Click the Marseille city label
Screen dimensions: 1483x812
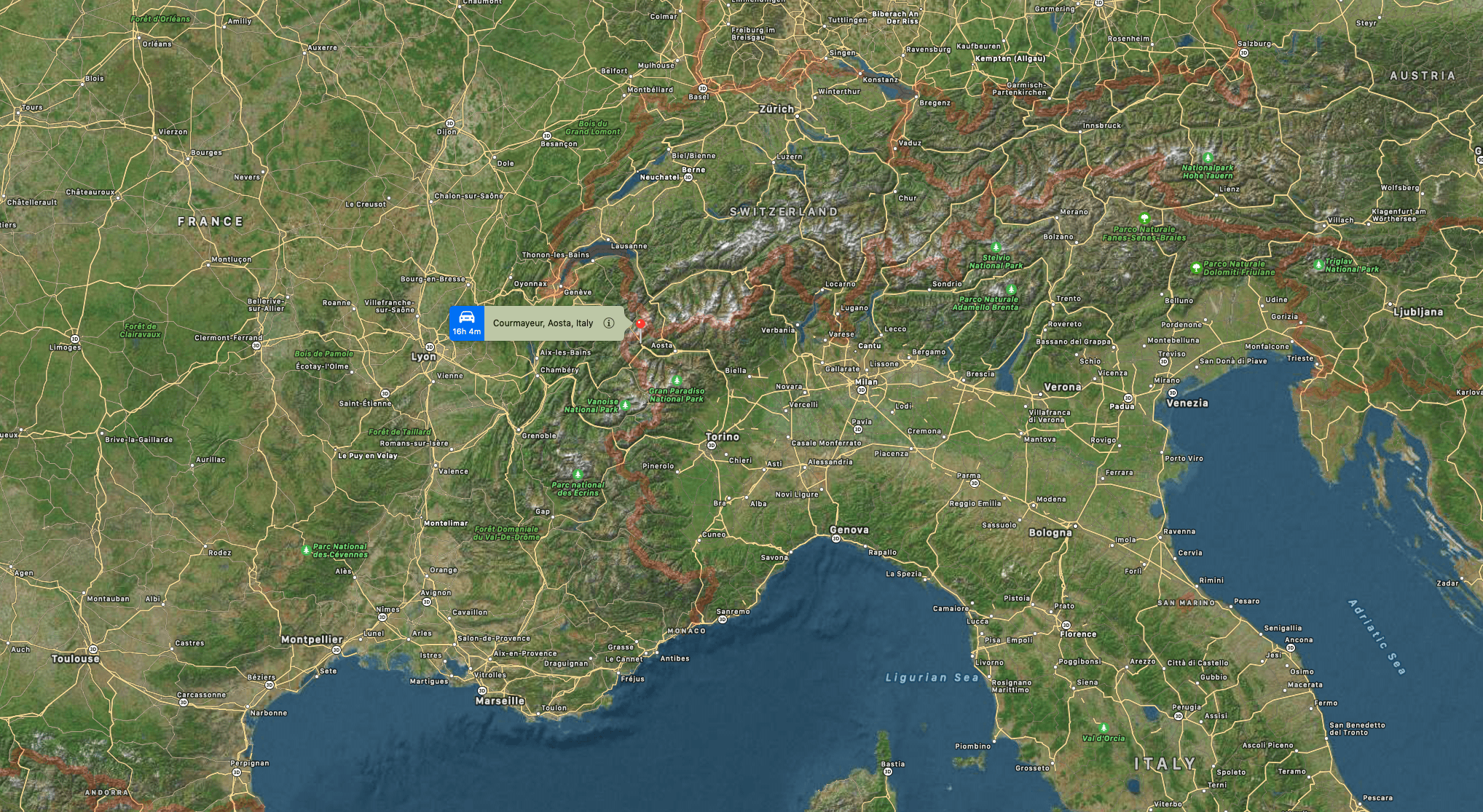pos(500,701)
